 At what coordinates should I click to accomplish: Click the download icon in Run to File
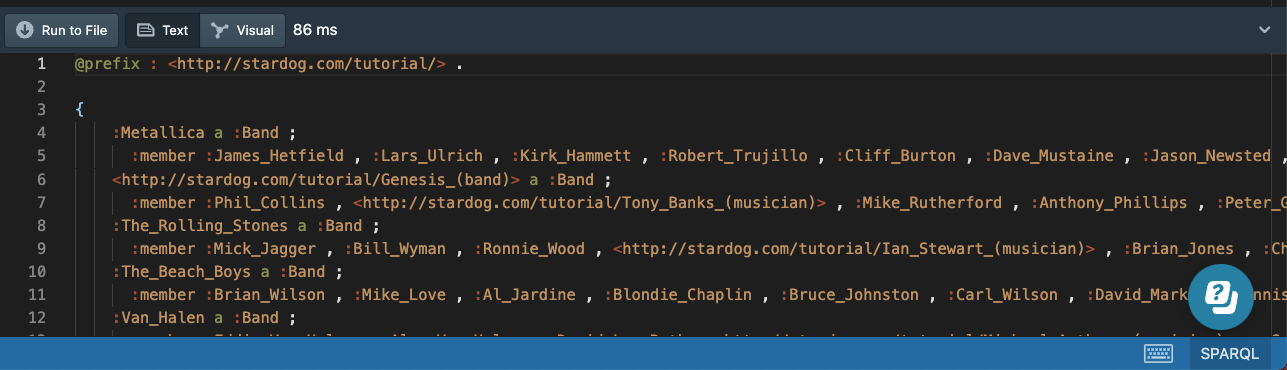pos(25,30)
